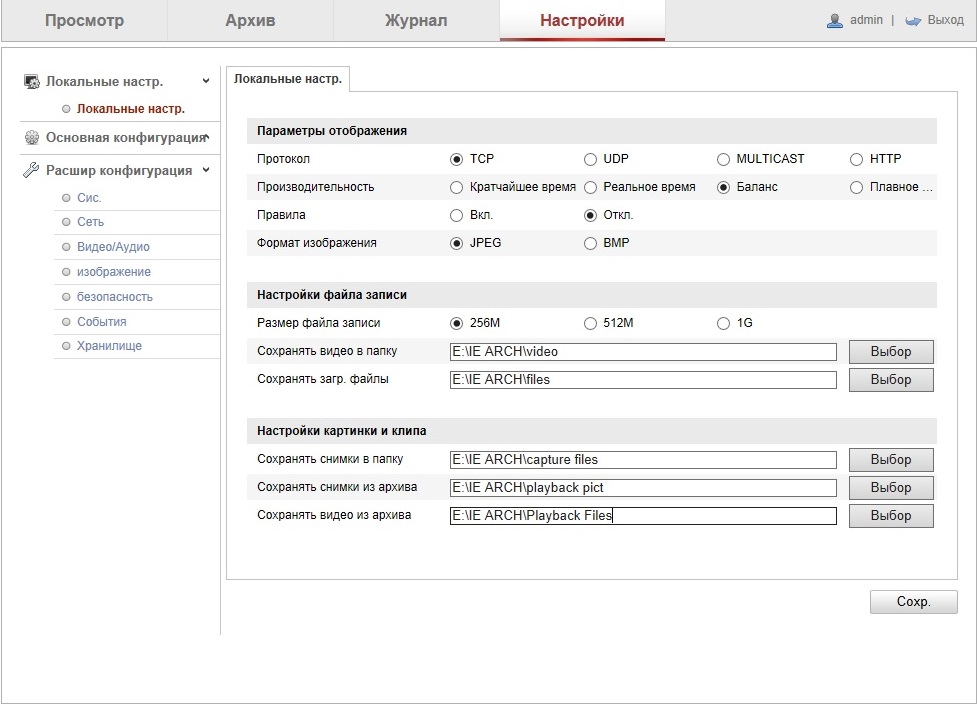Open the Просмотр tab
977x704 pixels.
pos(84,21)
